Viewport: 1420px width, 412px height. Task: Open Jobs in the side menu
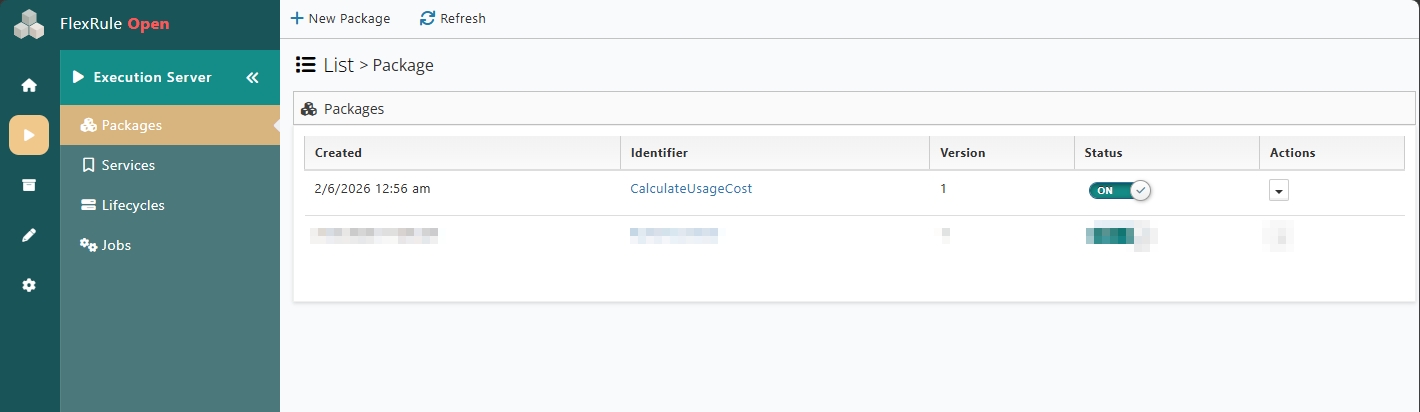[170, 245]
